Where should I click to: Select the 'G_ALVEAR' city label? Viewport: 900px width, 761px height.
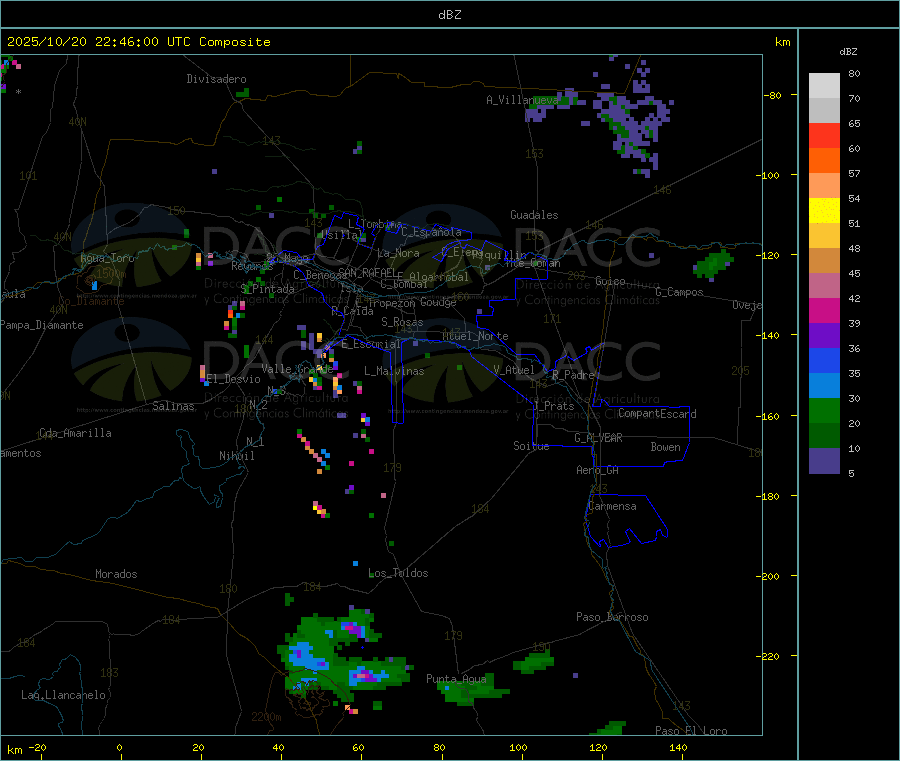pyautogui.click(x=598, y=438)
